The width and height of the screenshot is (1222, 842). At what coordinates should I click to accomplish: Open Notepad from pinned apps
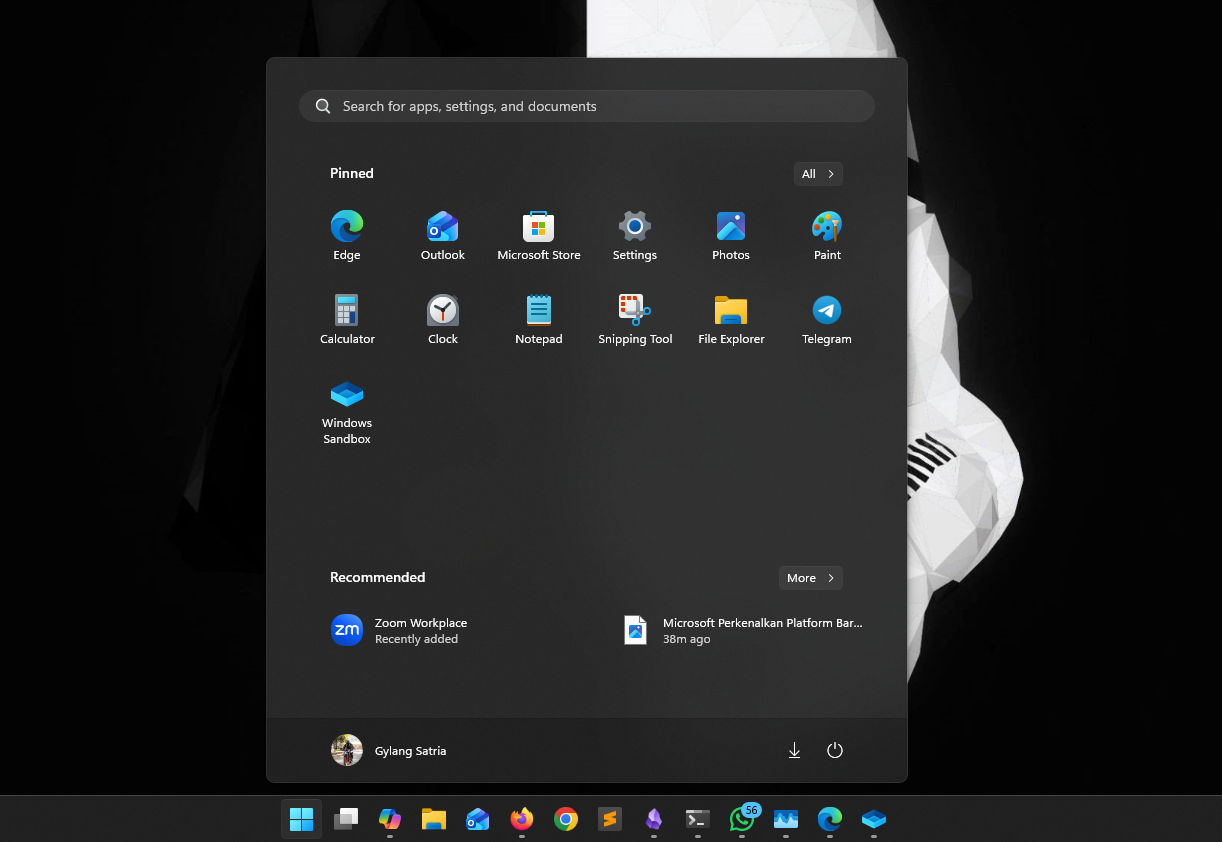(x=538, y=319)
